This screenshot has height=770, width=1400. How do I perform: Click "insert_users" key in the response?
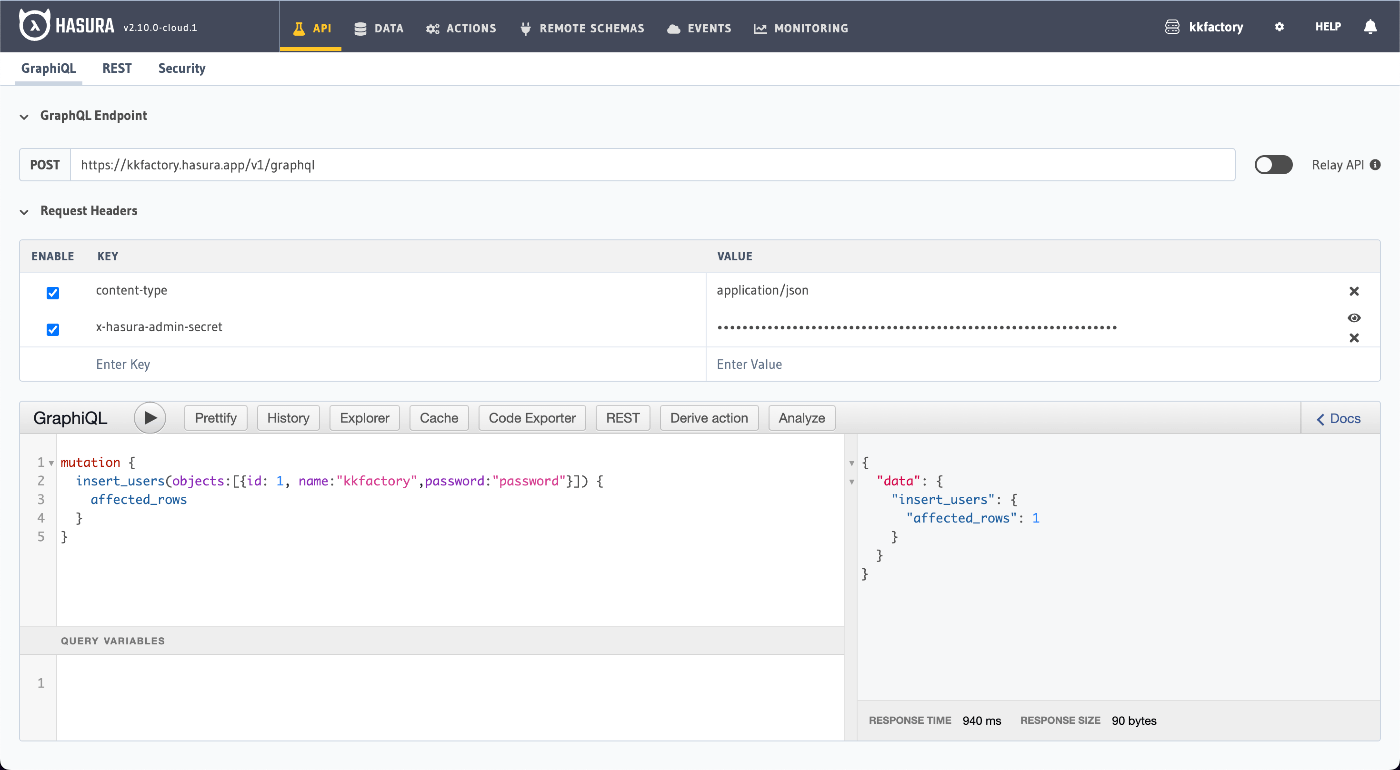(x=945, y=499)
